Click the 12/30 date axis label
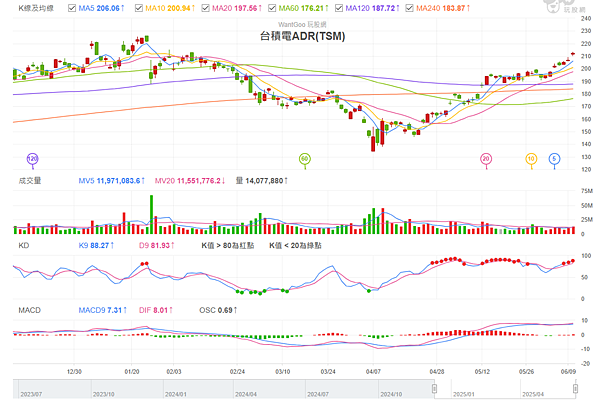The image size is (600, 405). (74, 372)
